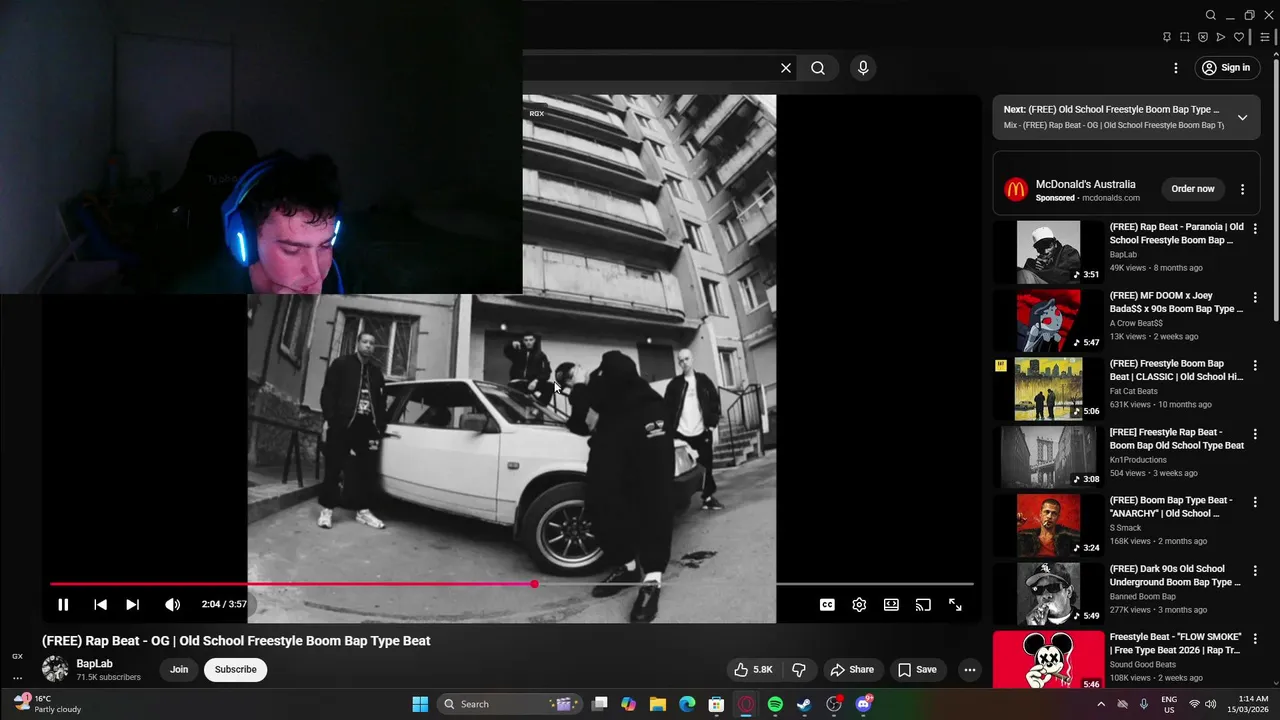Image resolution: width=1280 pixels, height=720 pixels.
Task: Click the taskbar Search box
Action: pyautogui.click(x=512, y=704)
